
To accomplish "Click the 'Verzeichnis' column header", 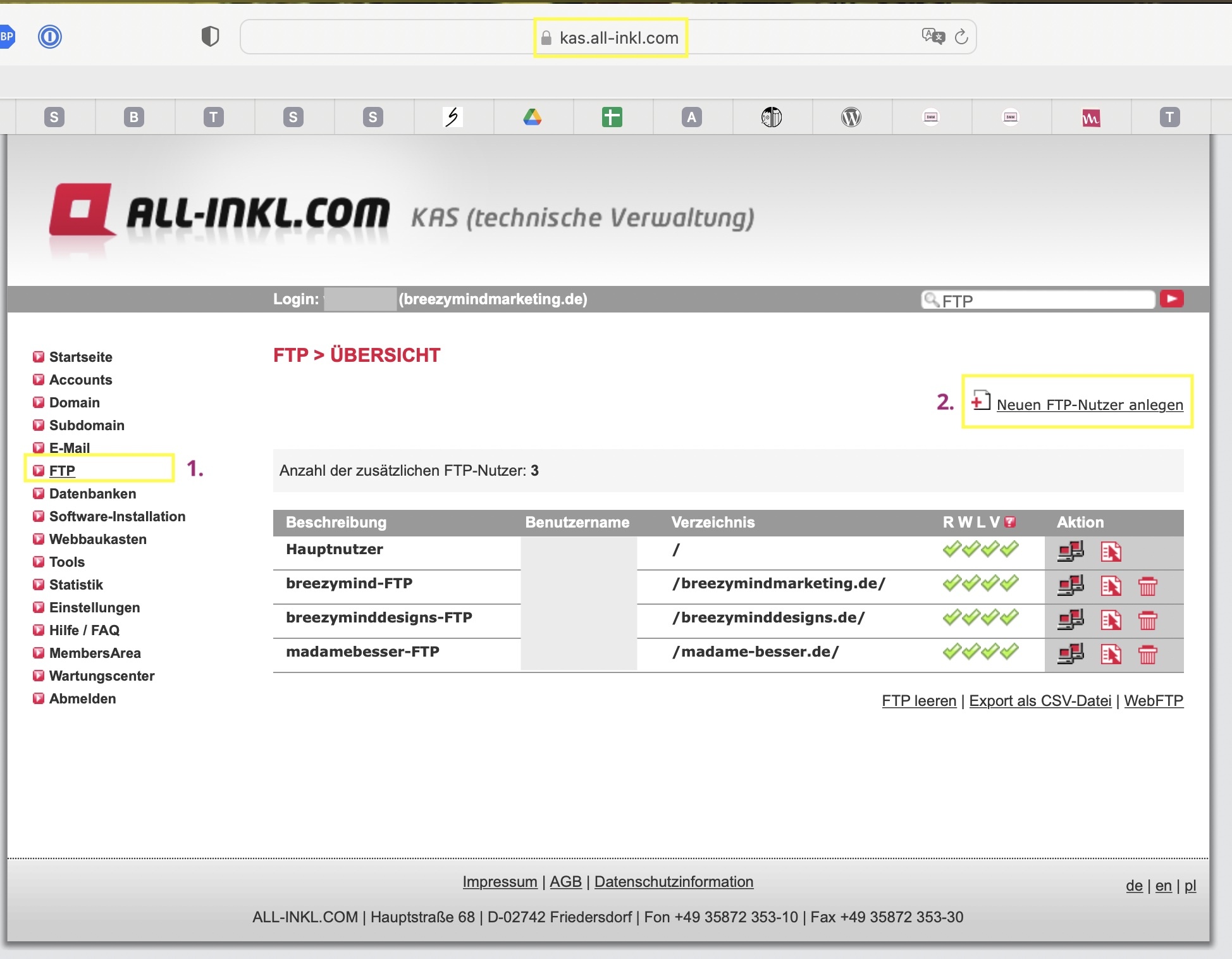I will [x=713, y=523].
